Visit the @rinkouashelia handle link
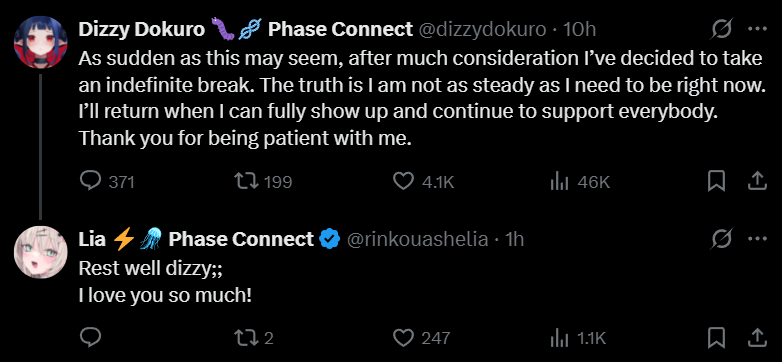Viewport: 782px width, 362px height. pos(417,239)
